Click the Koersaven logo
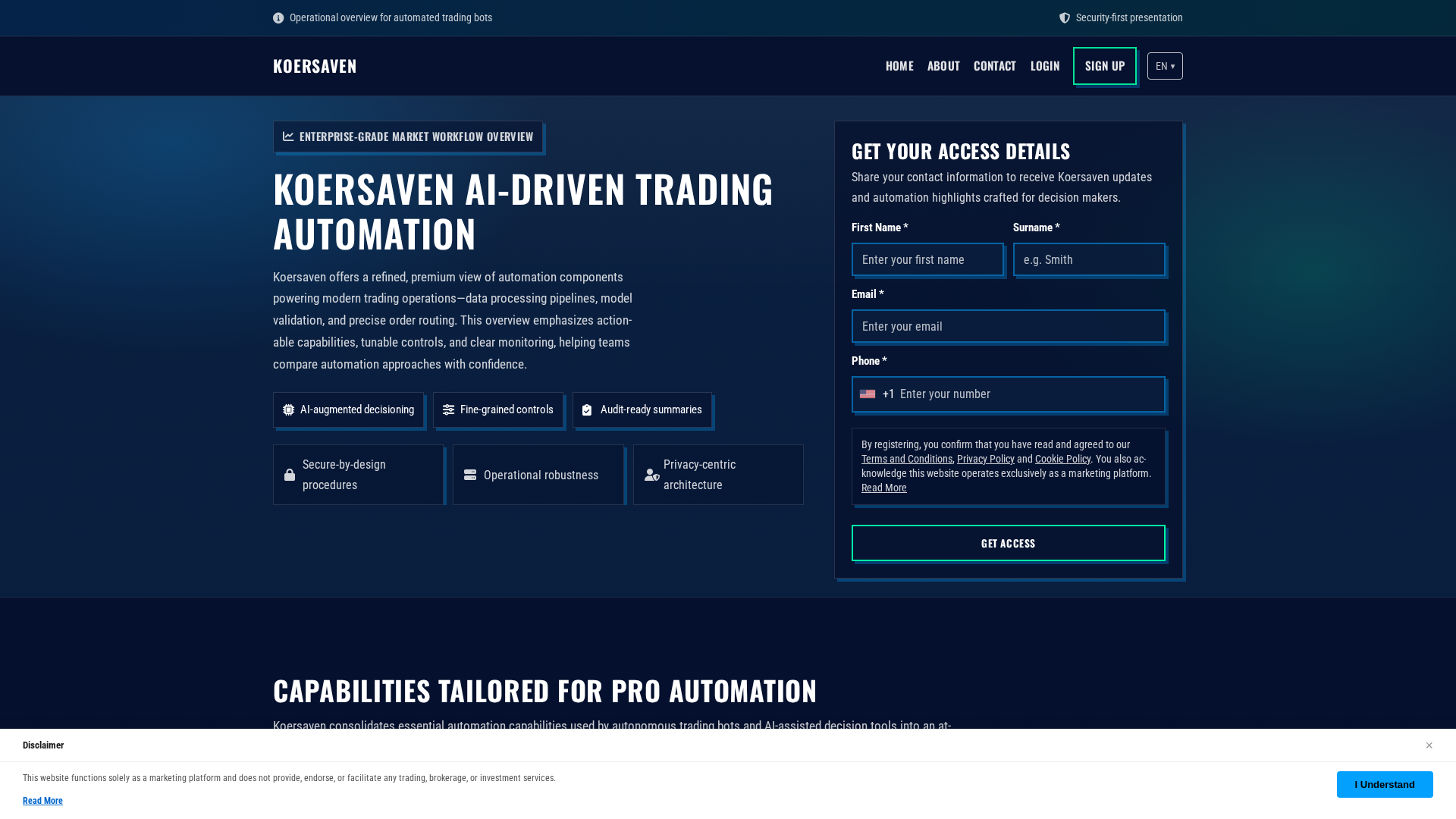The image size is (1456, 819). [x=315, y=66]
